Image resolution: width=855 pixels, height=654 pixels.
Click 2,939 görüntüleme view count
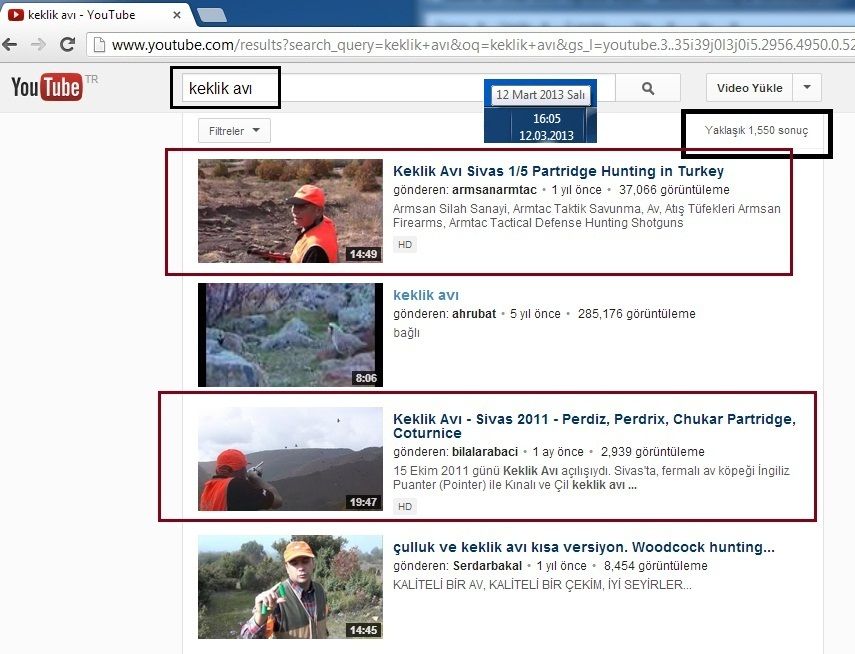pyautogui.click(x=653, y=452)
